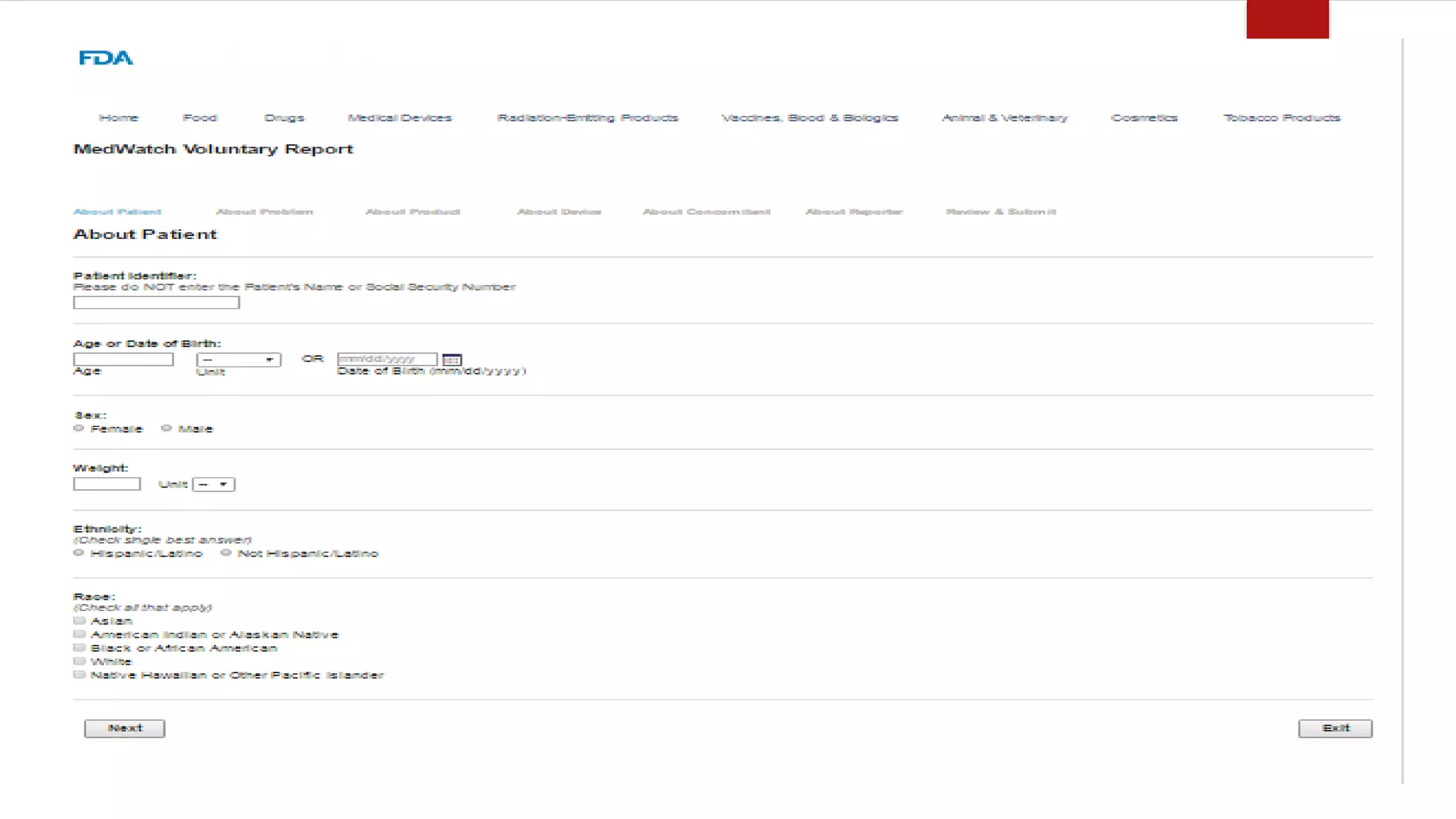Switch to About Problem tab
Image resolution: width=1456 pixels, height=819 pixels.
[x=264, y=211]
